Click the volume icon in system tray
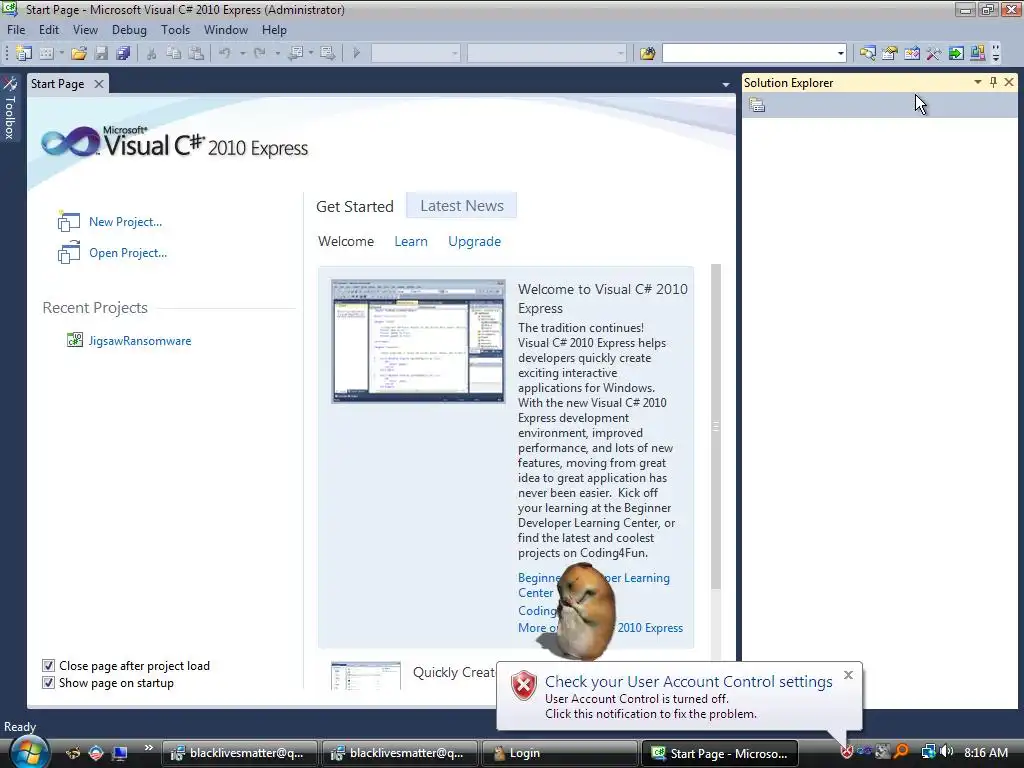Screen dimensions: 1024x768 (947, 752)
